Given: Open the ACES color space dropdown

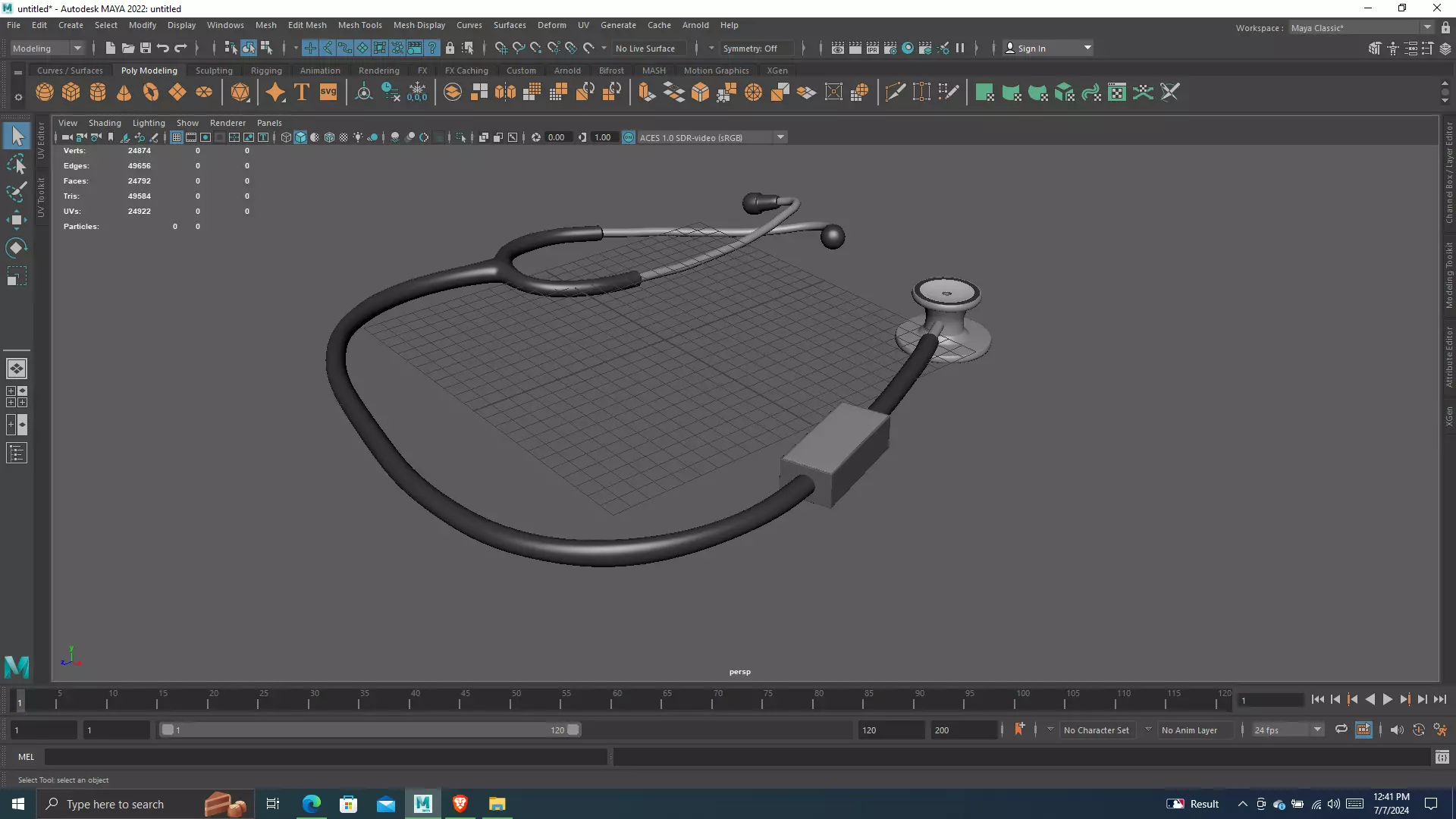Looking at the screenshot, I should (x=780, y=137).
